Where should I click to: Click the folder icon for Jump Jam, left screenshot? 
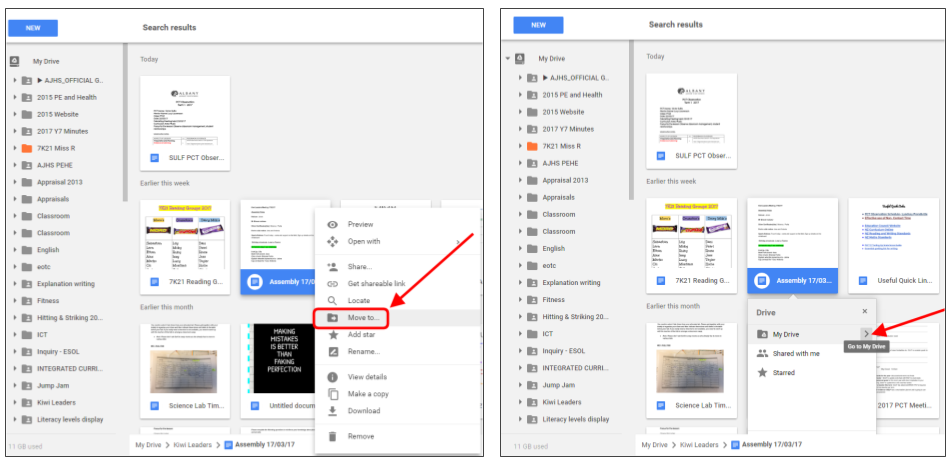pos(27,386)
